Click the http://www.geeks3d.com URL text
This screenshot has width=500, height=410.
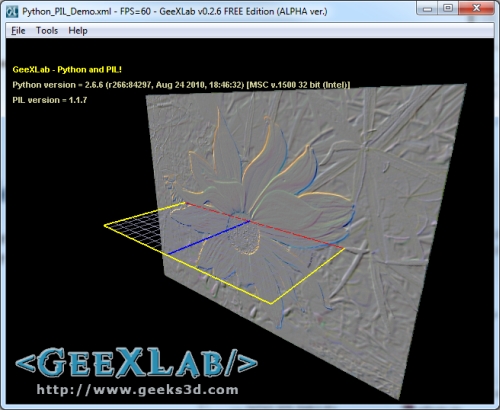(137, 389)
